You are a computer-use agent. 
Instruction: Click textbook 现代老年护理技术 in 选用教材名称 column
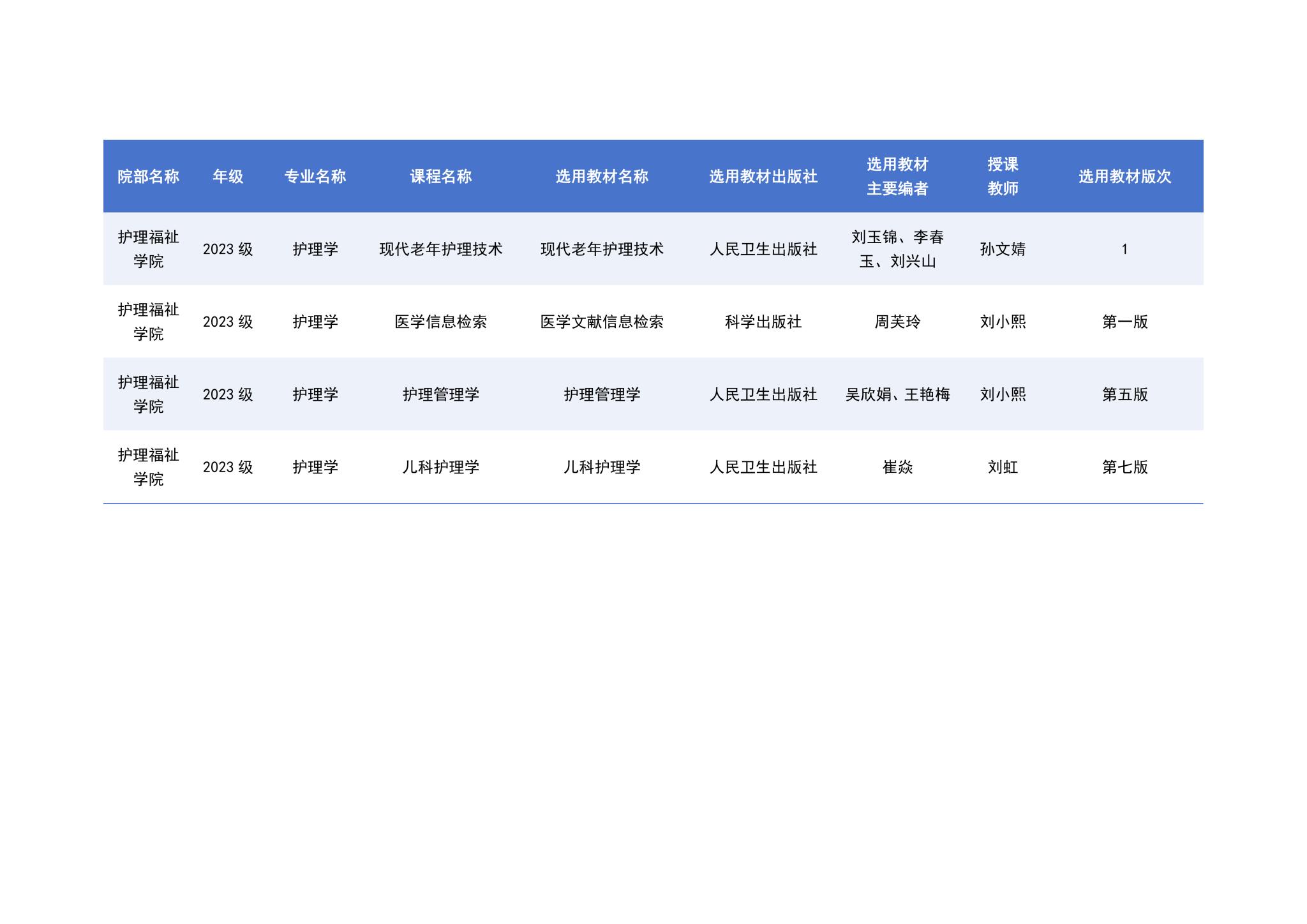pos(602,250)
